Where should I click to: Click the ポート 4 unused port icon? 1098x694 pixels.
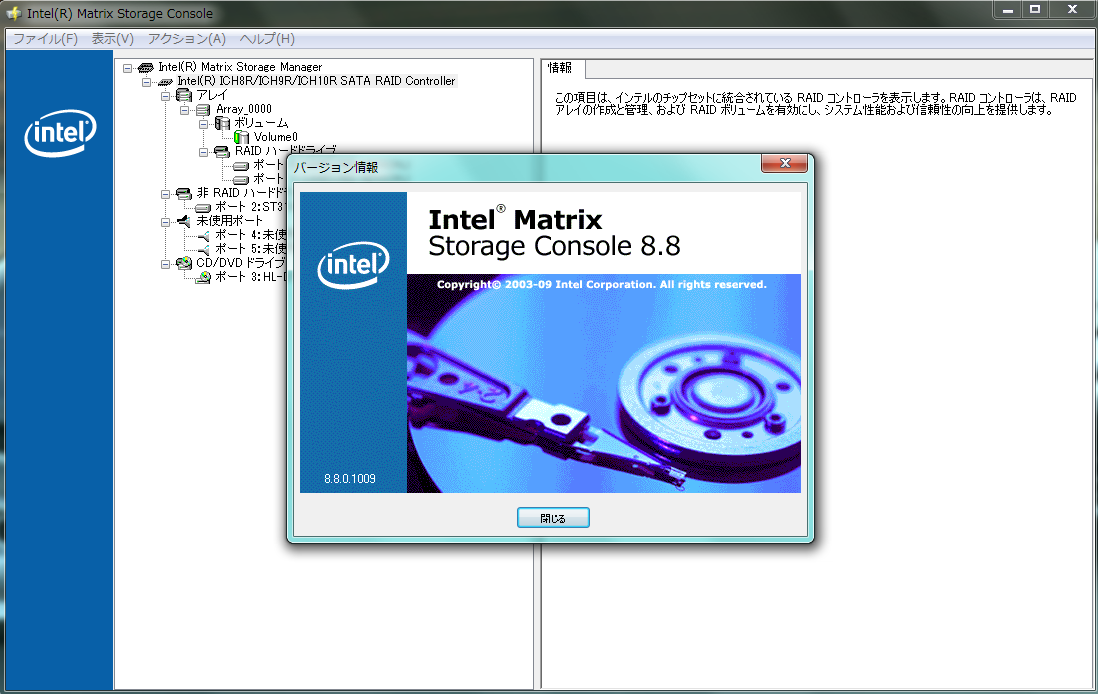coord(204,236)
